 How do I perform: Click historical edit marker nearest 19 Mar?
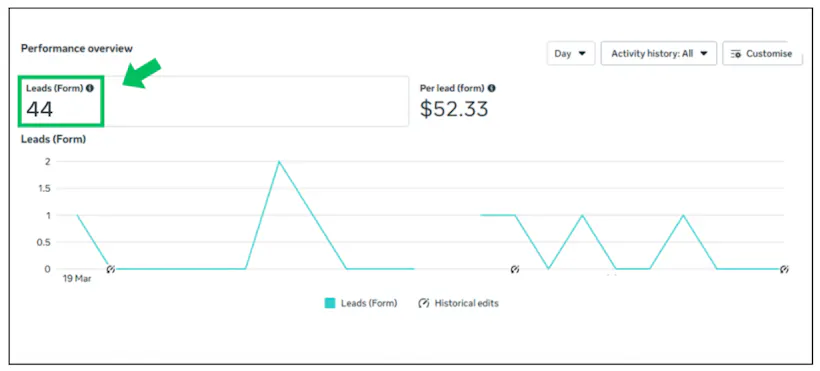[110, 269]
